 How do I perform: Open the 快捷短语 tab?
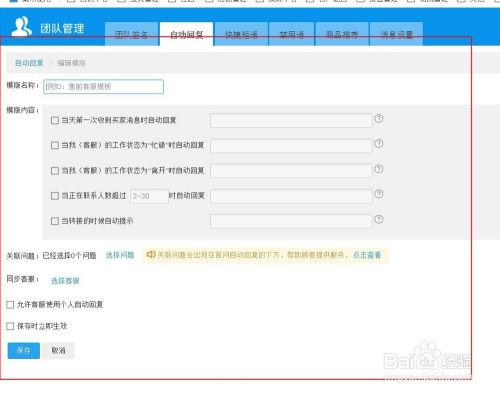pos(241,34)
